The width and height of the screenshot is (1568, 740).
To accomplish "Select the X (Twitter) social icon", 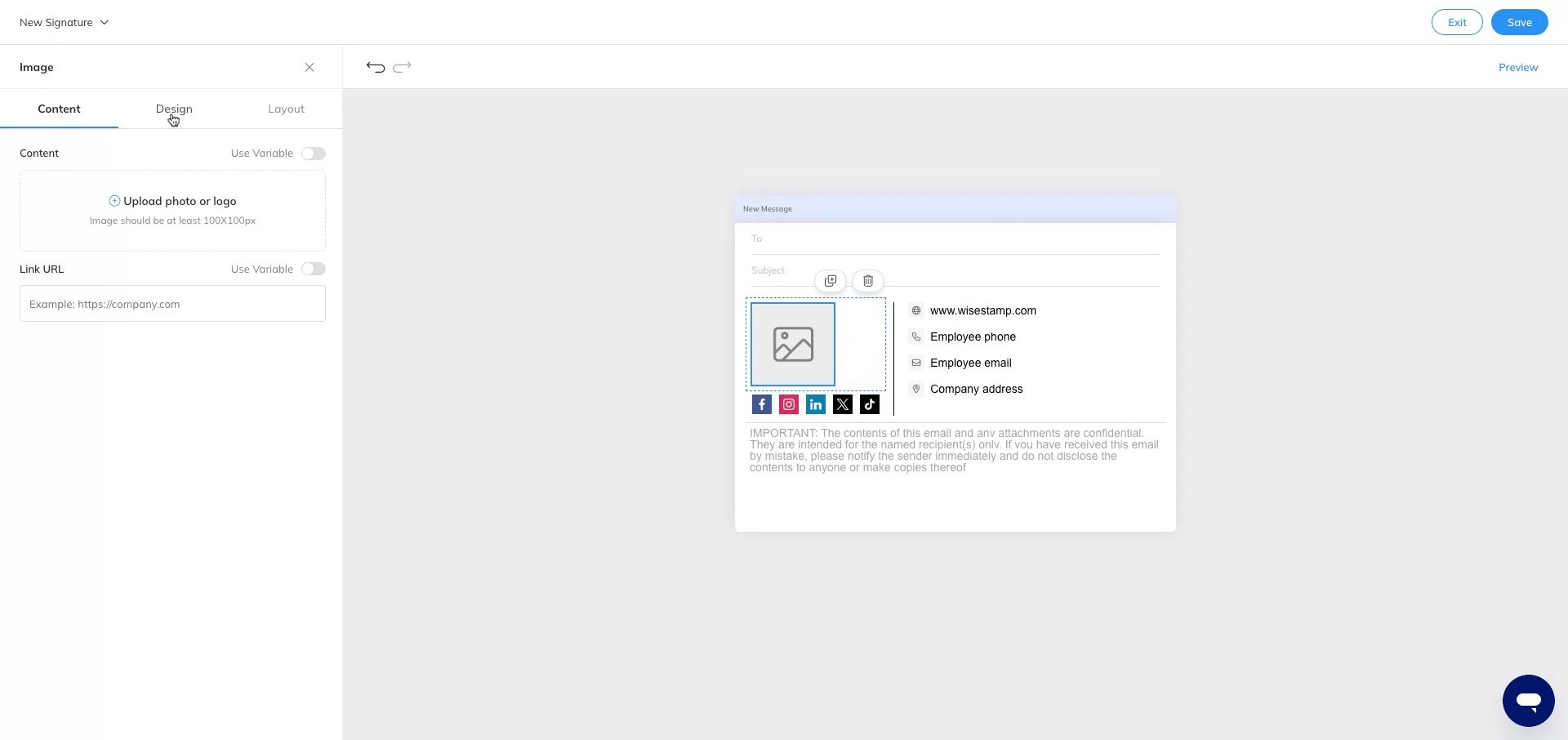I will pos(842,403).
